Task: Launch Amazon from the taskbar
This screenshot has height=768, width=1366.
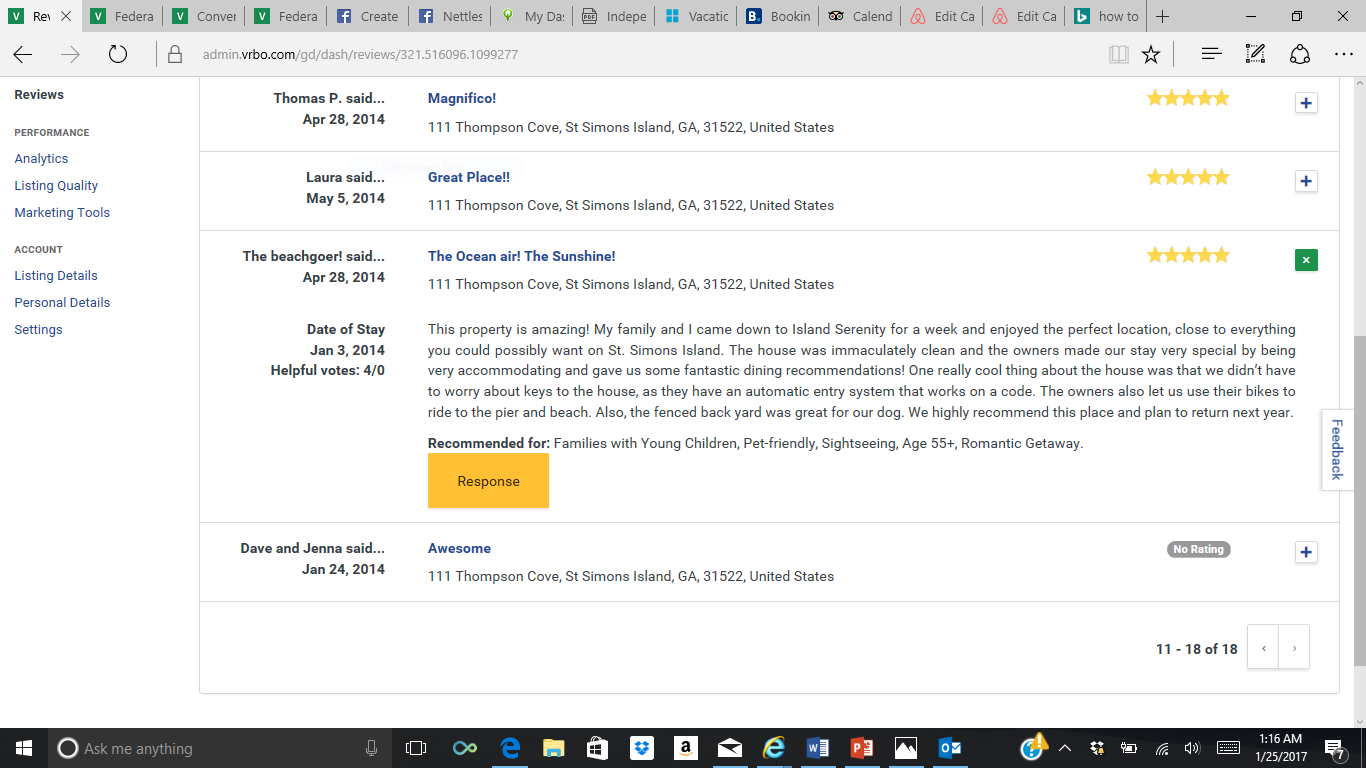Action: (685, 748)
